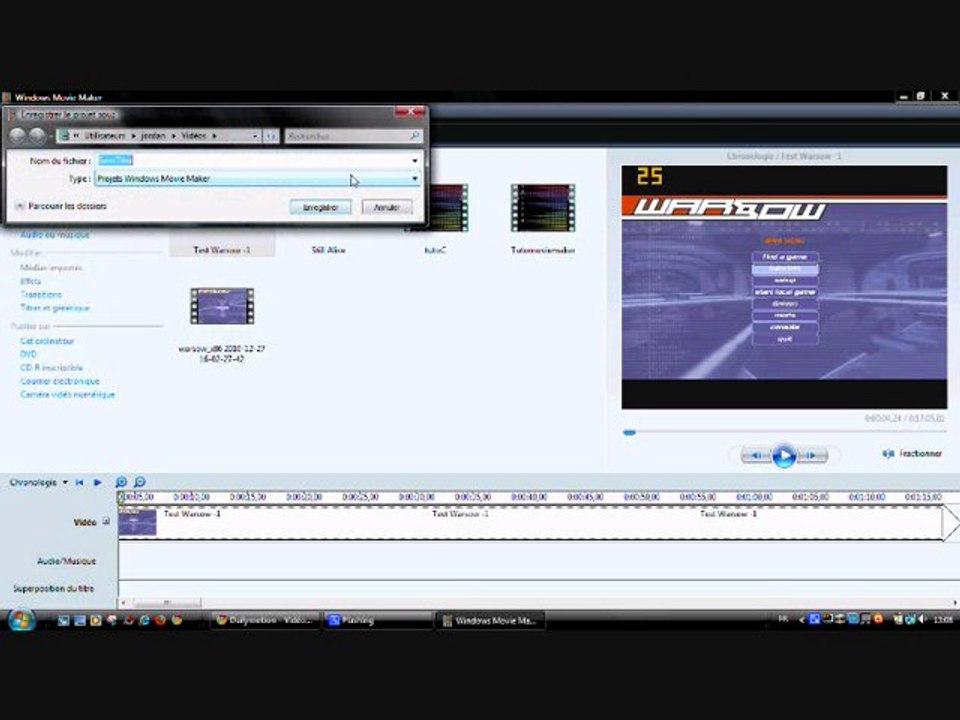Select the Test Warsow -1 clip in the collection
This screenshot has height=720, width=960.
point(222,250)
